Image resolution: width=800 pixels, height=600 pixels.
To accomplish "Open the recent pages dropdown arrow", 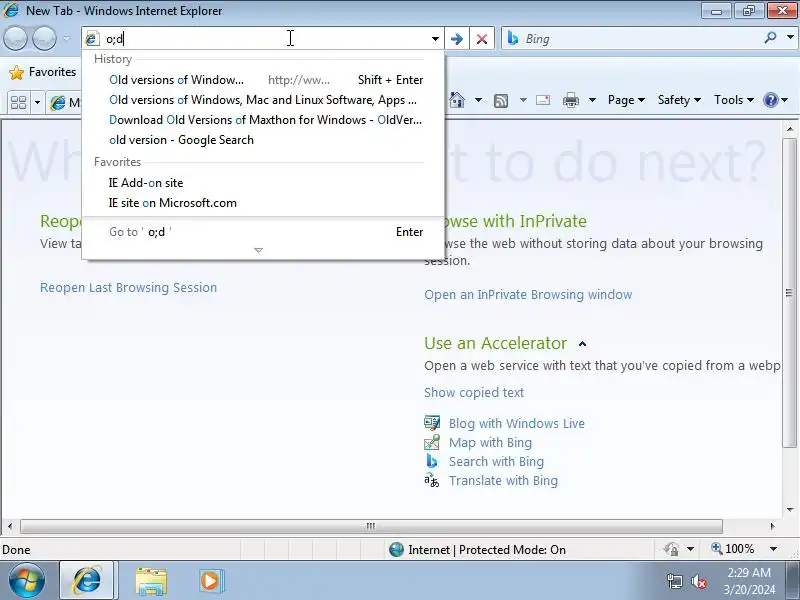I will pyautogui.click(x=67, y=39).
